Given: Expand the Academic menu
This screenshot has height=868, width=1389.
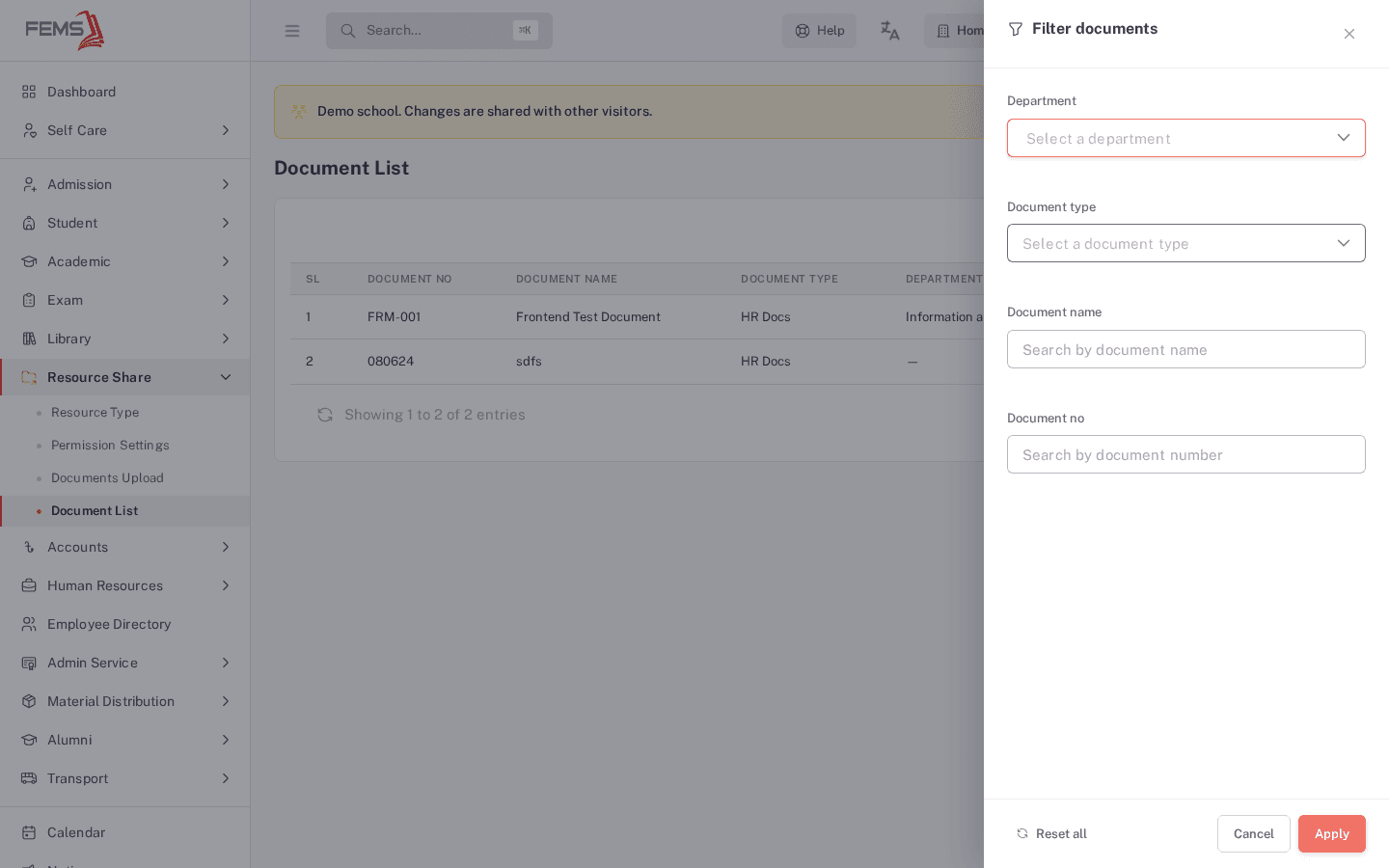Looking at the screenshot, I should click(125, 261).
